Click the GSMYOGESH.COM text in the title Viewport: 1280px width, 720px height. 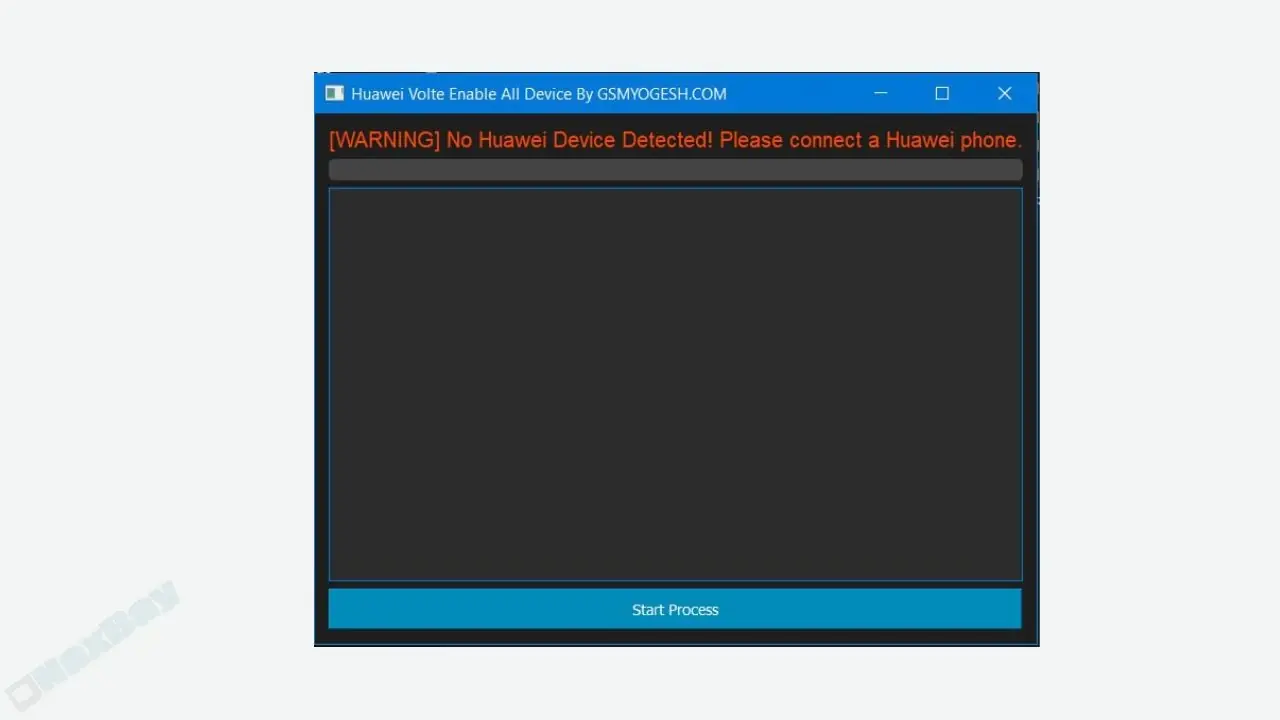pyautogui.click(x=662, y=94)
